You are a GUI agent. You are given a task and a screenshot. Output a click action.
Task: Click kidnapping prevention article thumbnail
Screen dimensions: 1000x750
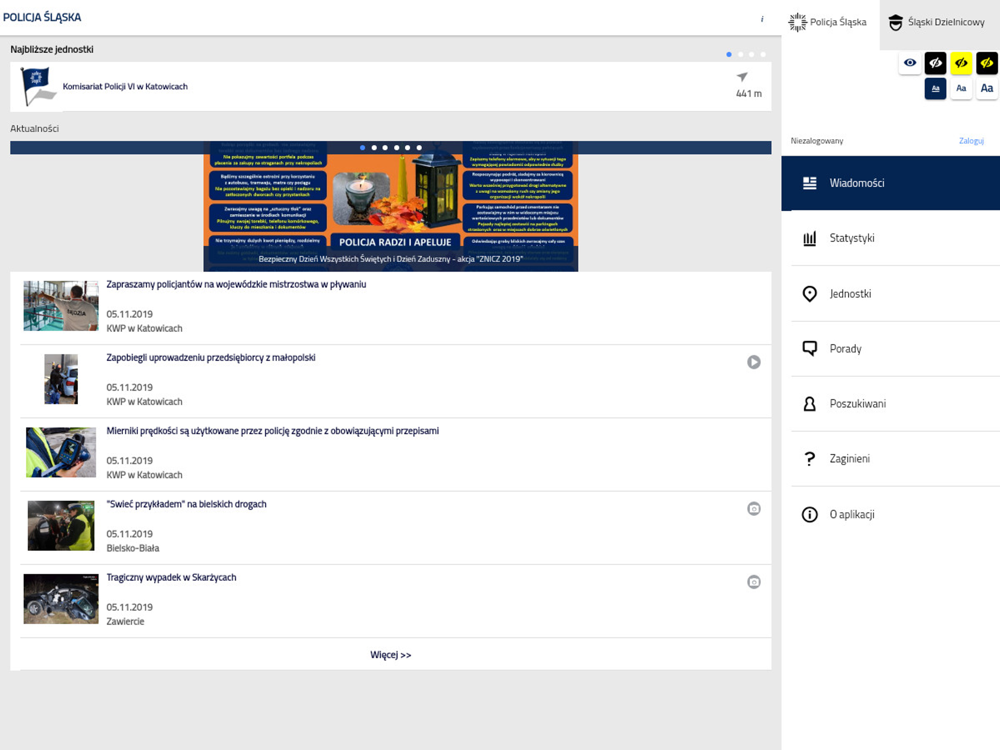pos(61,379)
